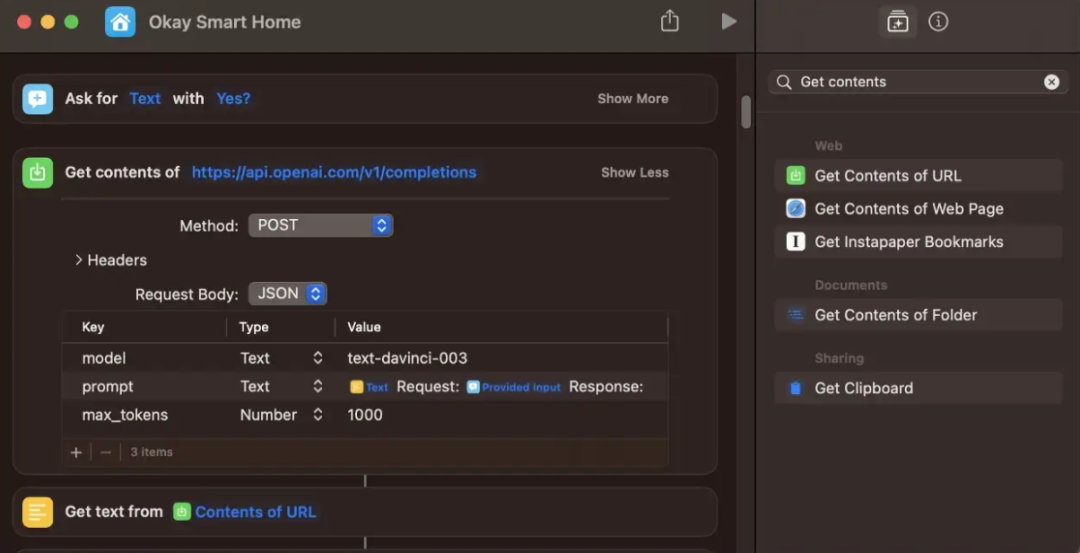Screen dimensions: 1080x553
Task: Click the Instapaper icon in results
Action: 796,242
